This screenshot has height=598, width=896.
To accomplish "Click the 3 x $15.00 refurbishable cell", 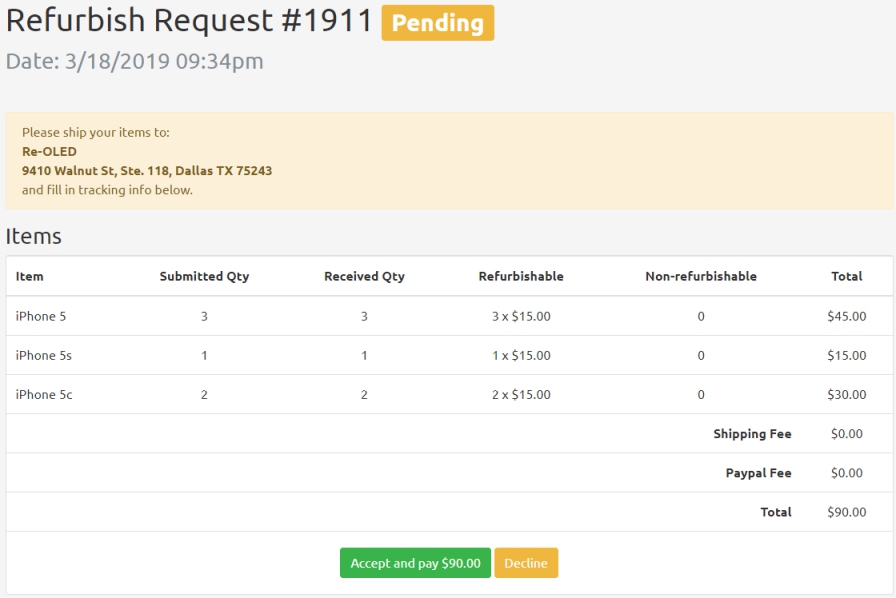I will [x=521, y=316].
